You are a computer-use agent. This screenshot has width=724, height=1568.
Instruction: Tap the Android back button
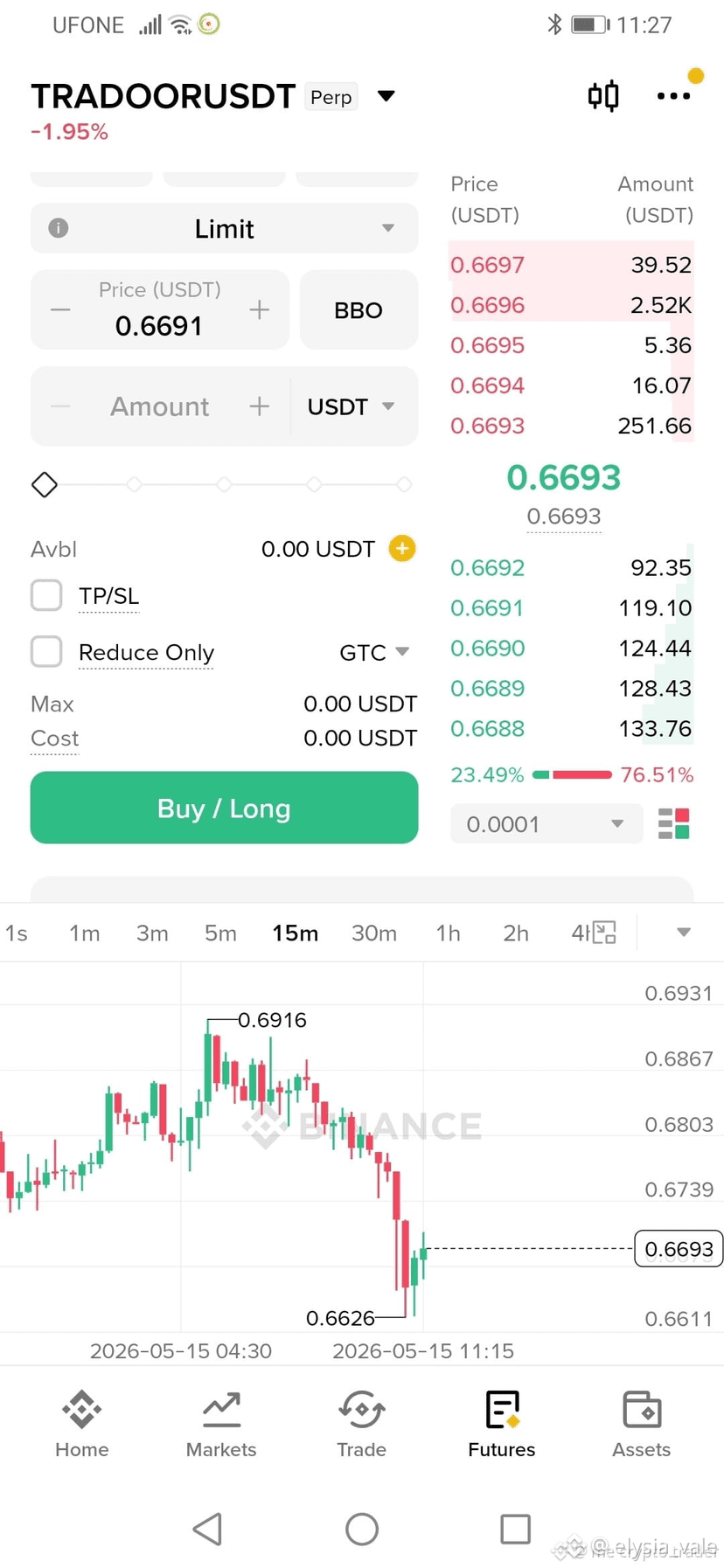[207, 1529]
